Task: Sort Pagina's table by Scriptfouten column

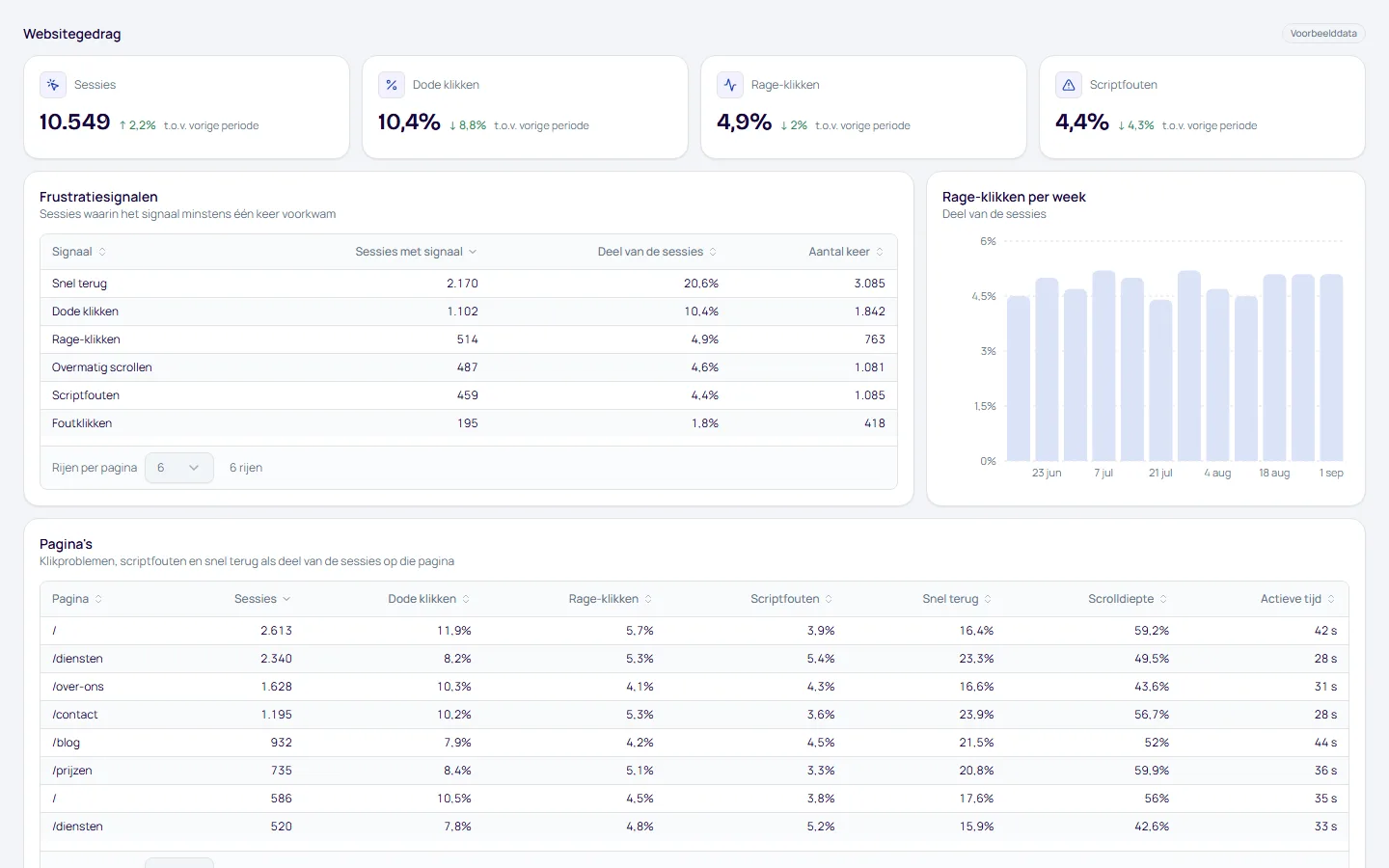Action: tap(792, 599)
